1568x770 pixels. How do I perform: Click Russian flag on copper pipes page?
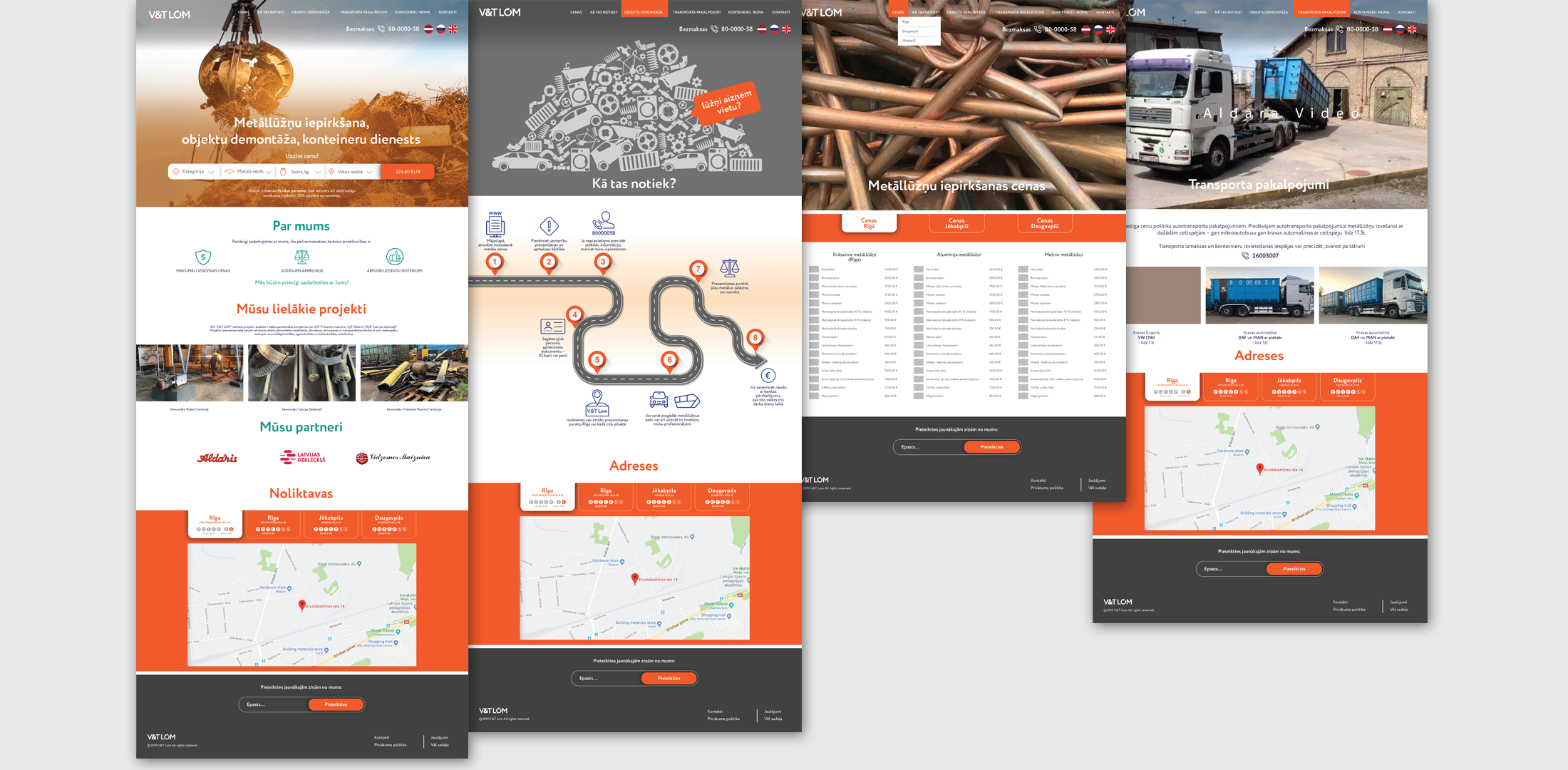[x=1098, y=29]
